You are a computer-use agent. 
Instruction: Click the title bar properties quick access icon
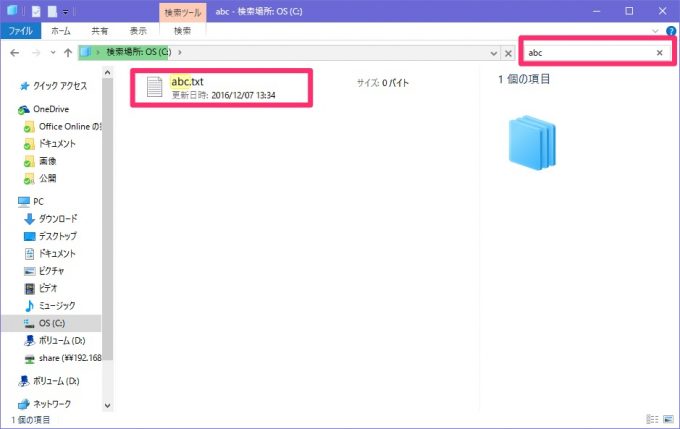36,11
